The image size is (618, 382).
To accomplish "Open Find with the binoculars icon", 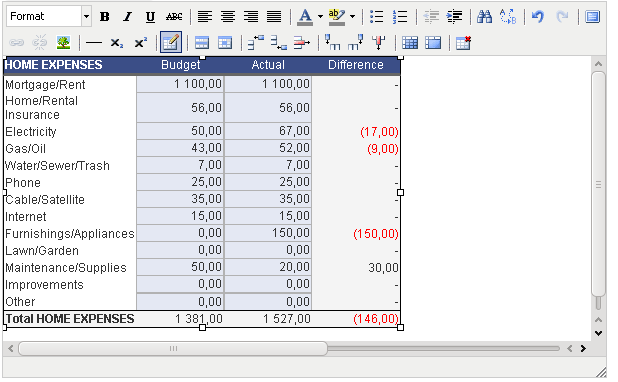I will pos(484,17).
